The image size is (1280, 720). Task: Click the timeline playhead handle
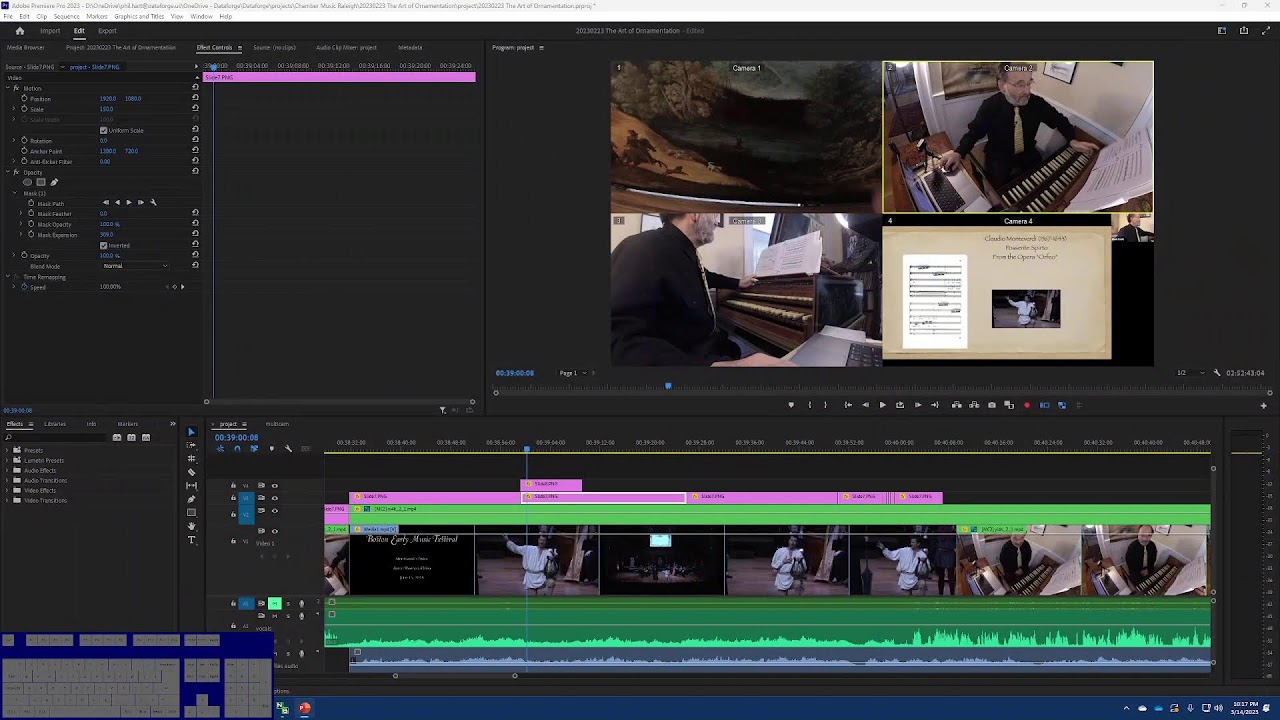point(527,449)
